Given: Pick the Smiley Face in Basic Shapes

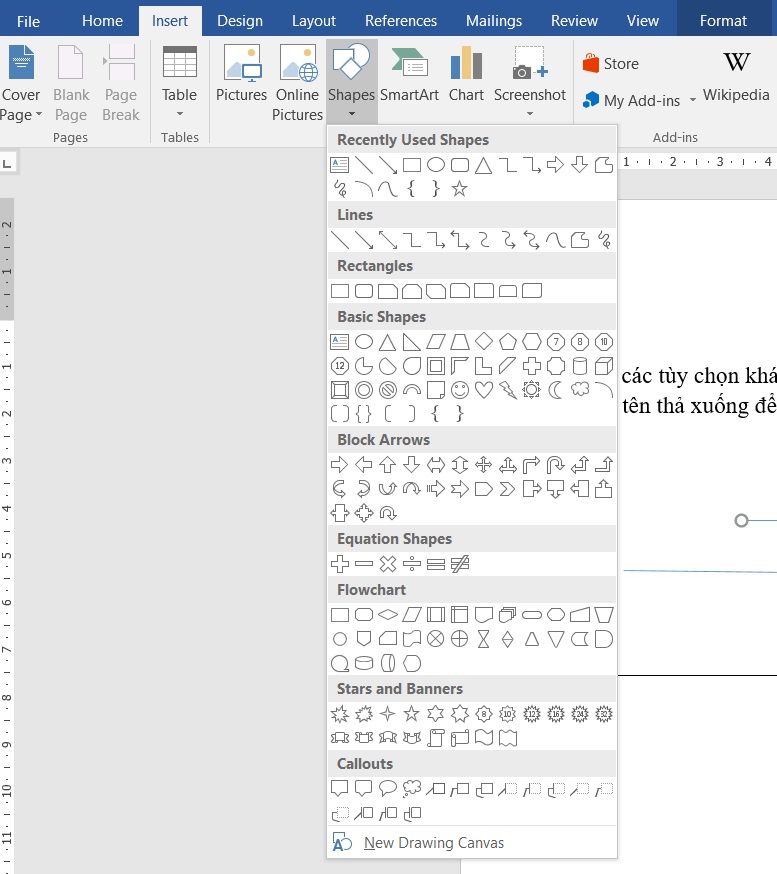Looking at the screenshot, I should click(x=460, y=390).
